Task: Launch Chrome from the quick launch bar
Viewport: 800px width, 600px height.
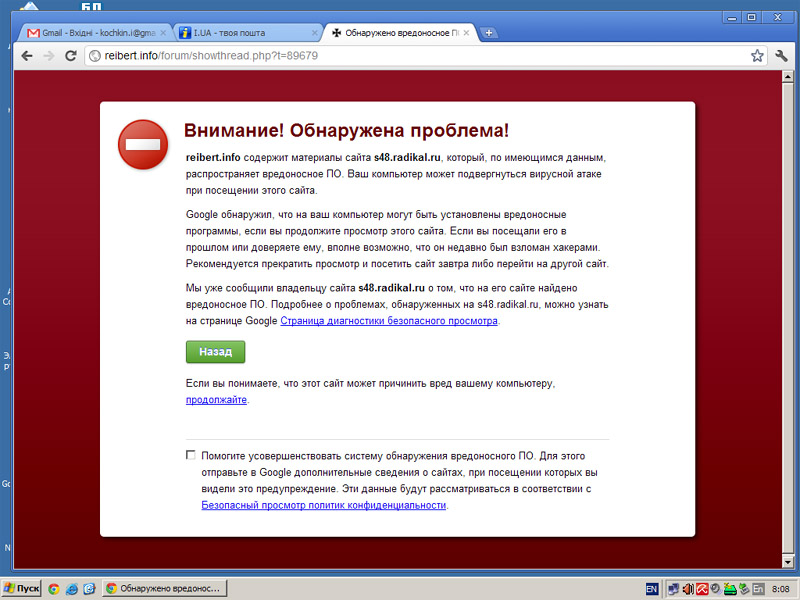Action: pos(54,589)
